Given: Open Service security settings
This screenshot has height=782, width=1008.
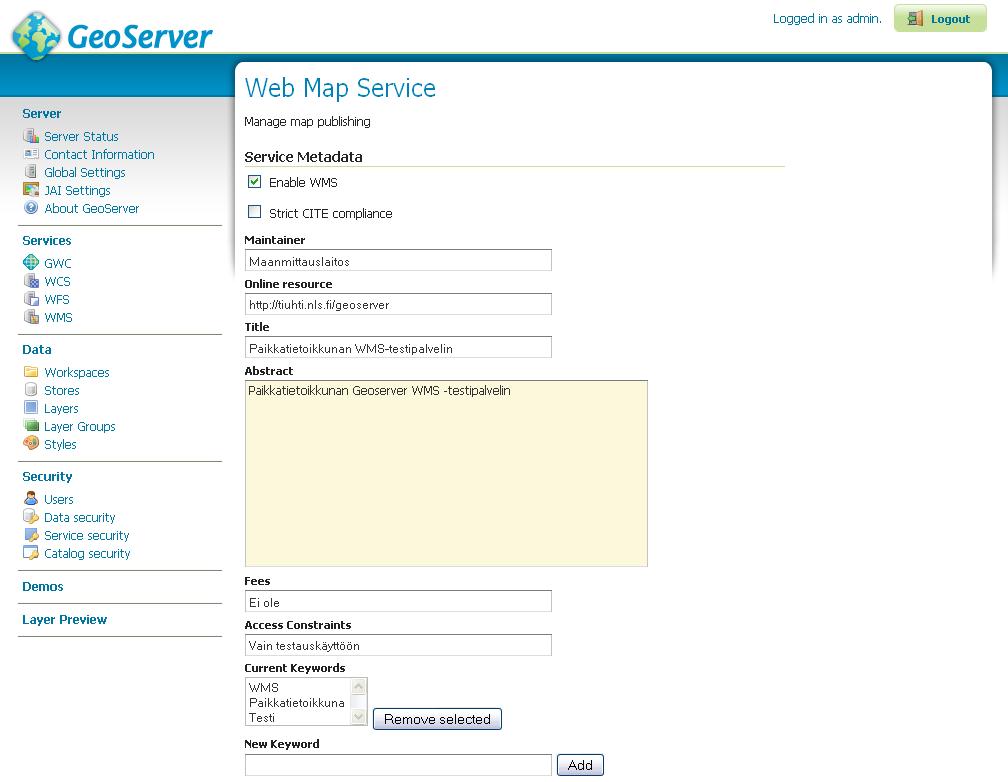Looking at the screenshot, I should (x=86, y=535).
